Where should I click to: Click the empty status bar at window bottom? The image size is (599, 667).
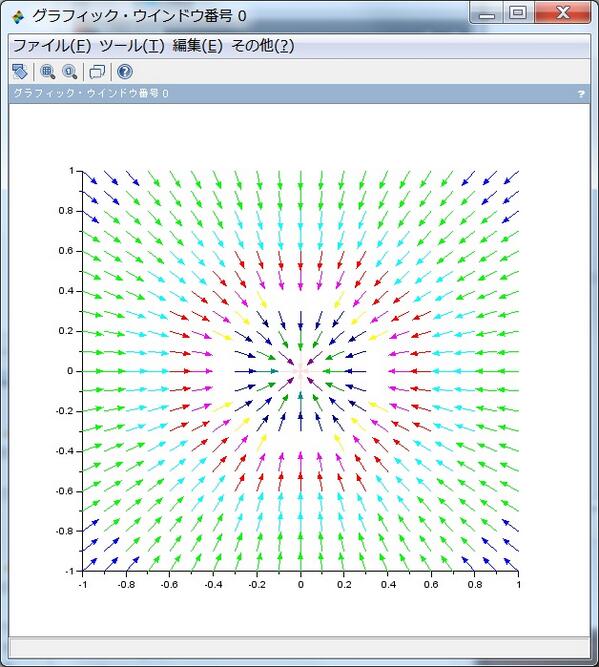pos(299,647)
